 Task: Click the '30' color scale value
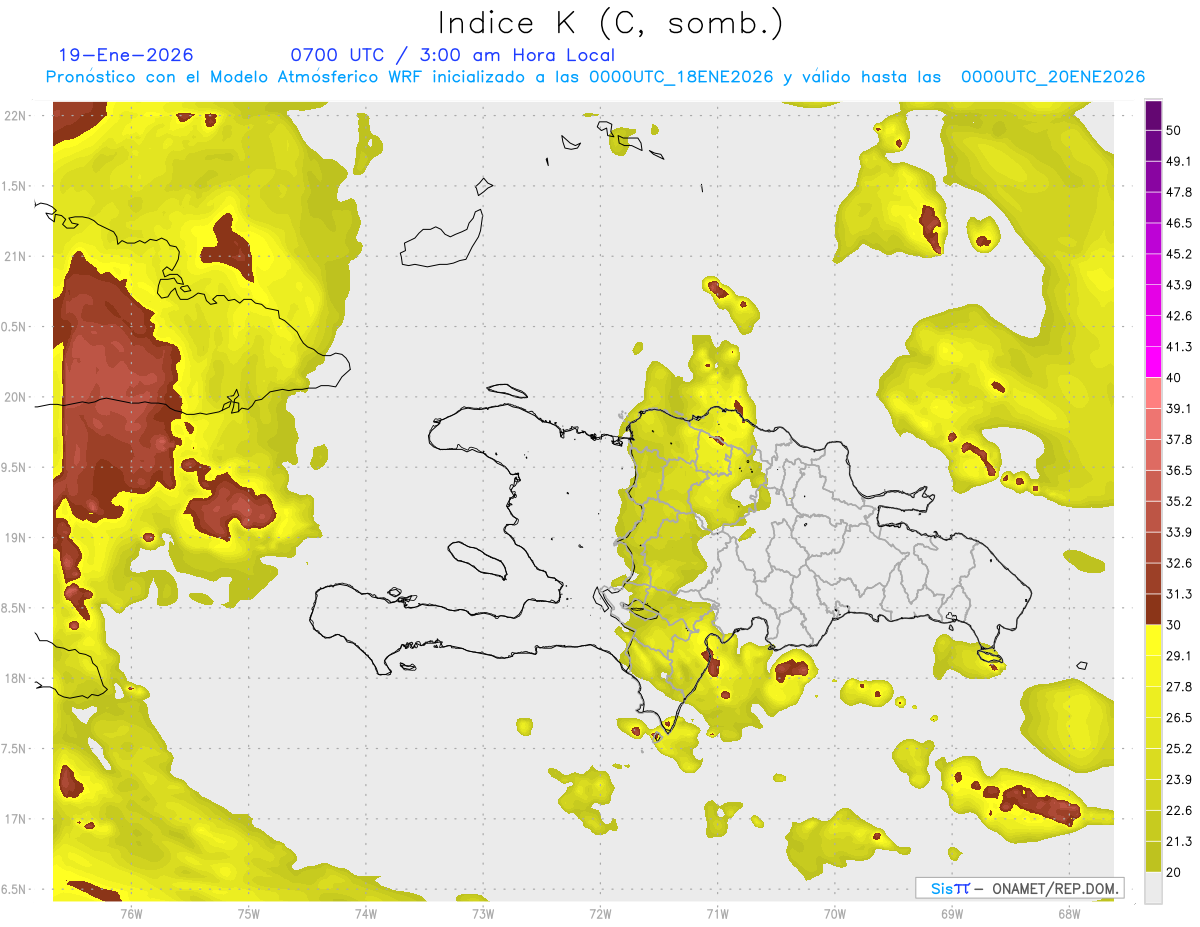coord(1175,625)
